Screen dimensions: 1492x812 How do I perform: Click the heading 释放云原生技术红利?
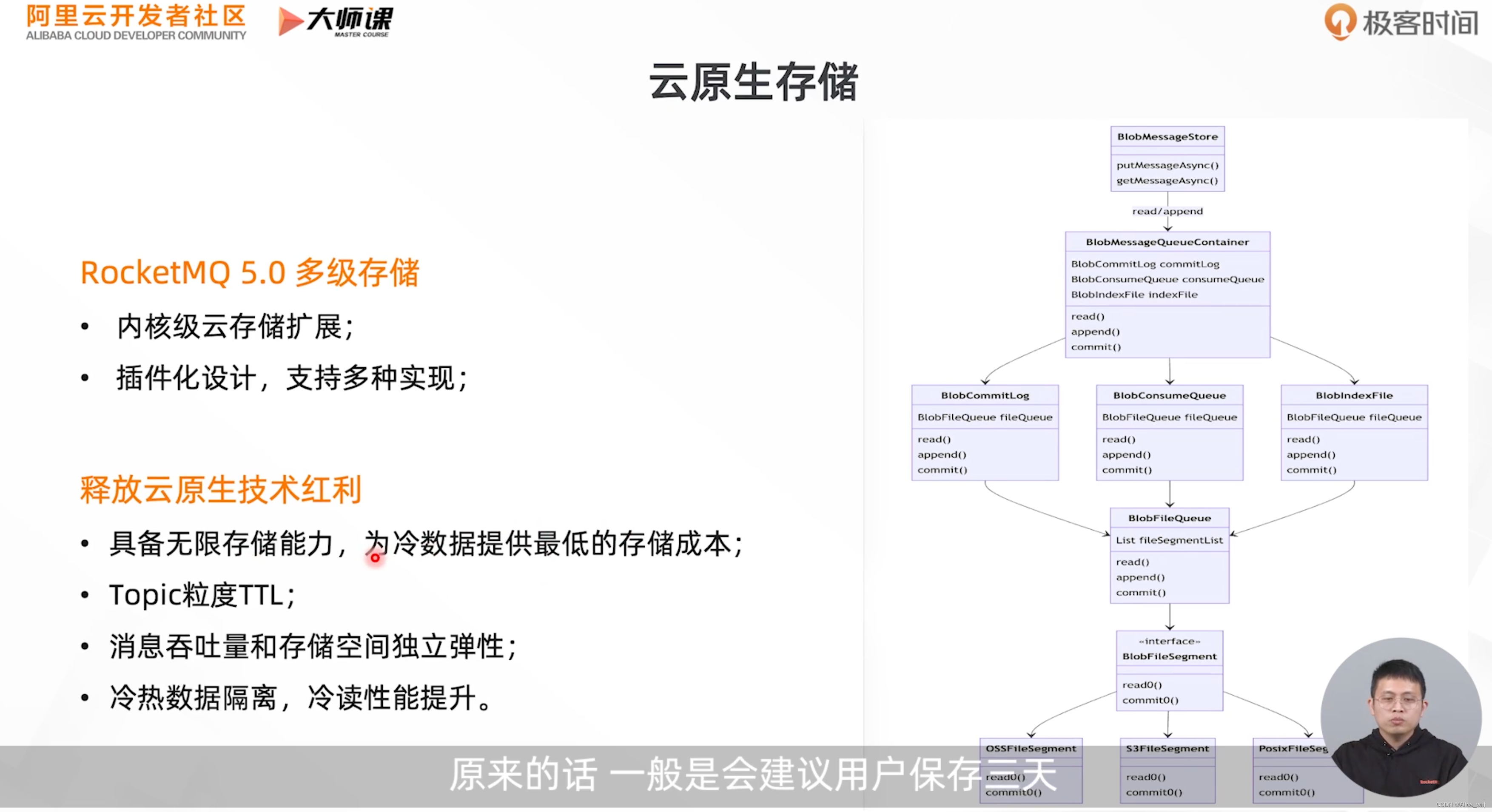pyautogui.click(x=221, y=490)
